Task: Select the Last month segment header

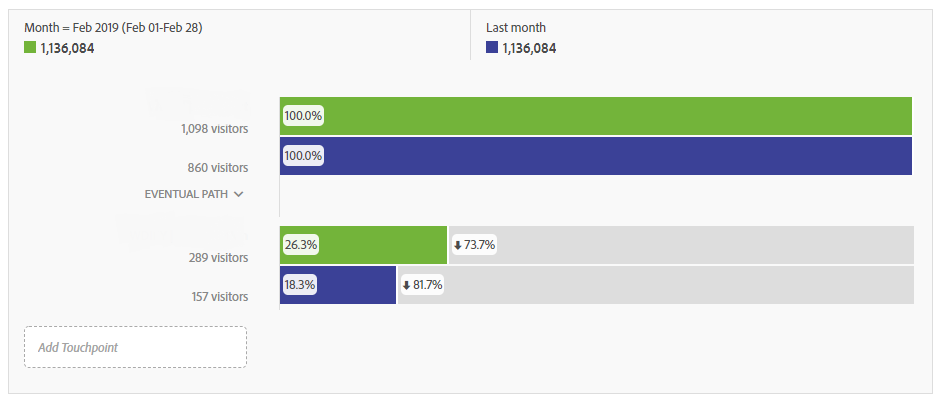Action: (516, 28)
